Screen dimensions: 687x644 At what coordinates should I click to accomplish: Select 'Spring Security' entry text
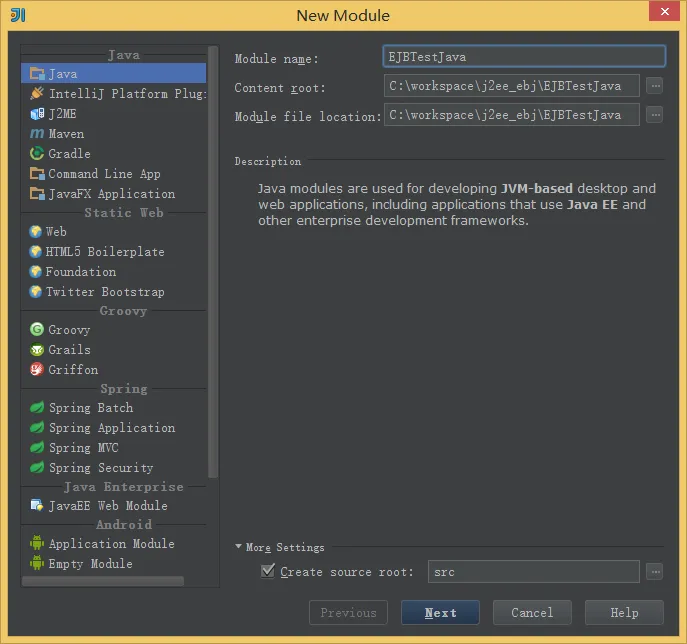pyautogui.click(x=101, y=468)
